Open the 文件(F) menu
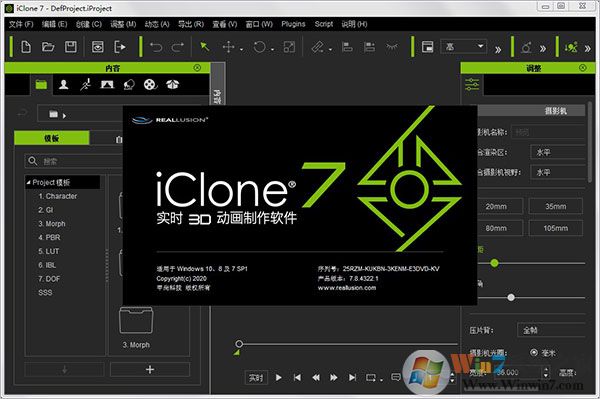Screen dimensions: 600x399 pyautogui.click(x=21, y=24)
